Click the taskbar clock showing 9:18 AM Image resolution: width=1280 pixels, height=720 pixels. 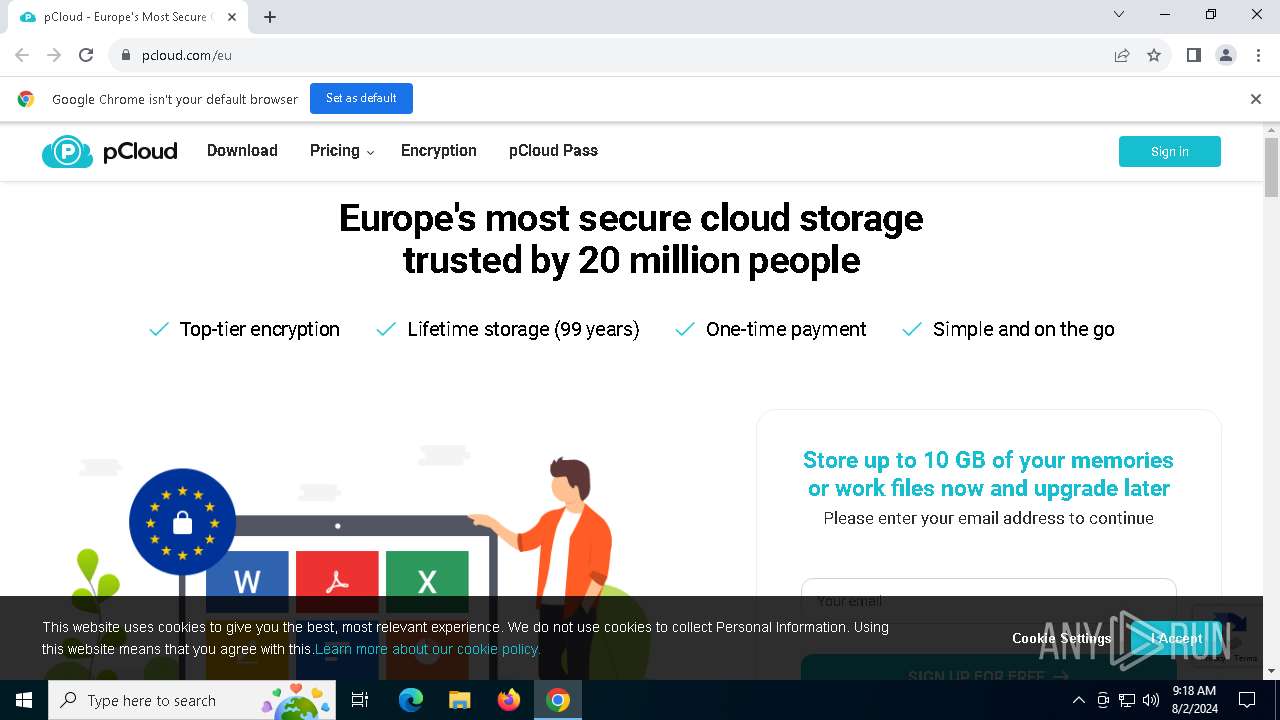click(1194, 700)
